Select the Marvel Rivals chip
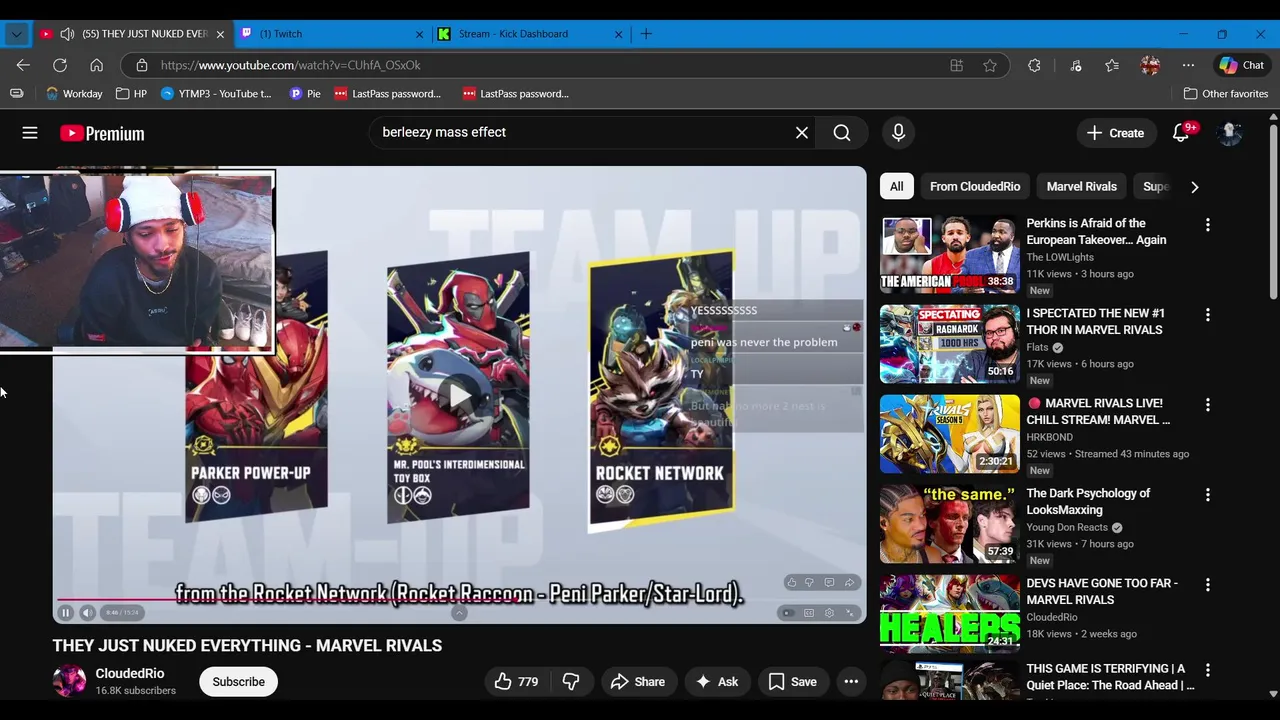The width and height of the screenshot is (1280, 720). (x=1081, y=186)
